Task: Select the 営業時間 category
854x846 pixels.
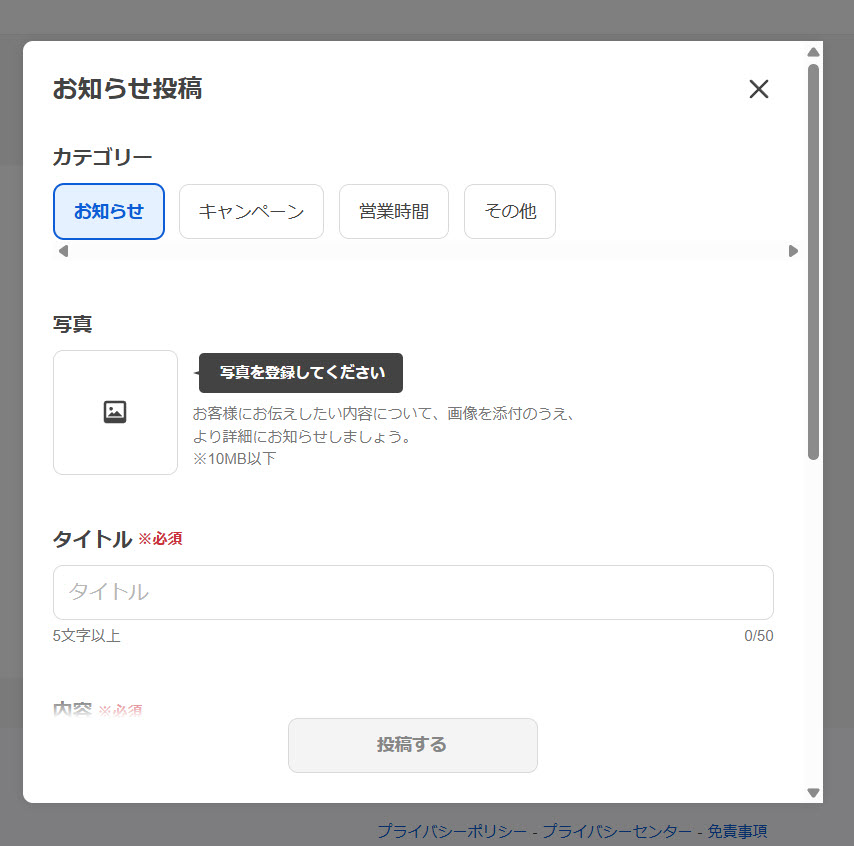Action: point(394,211)
